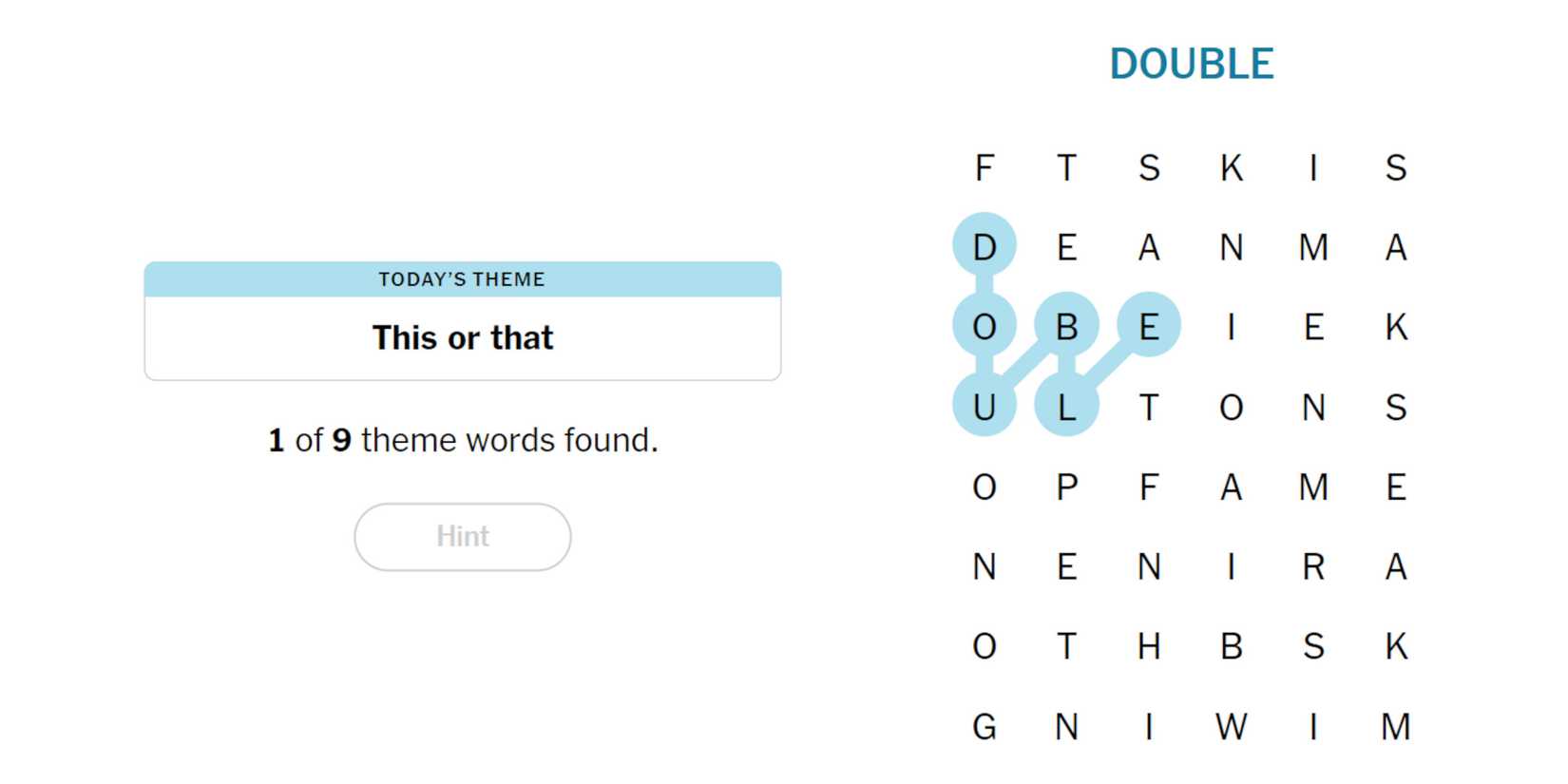Tap the T between L and O

click(1149, 407)
